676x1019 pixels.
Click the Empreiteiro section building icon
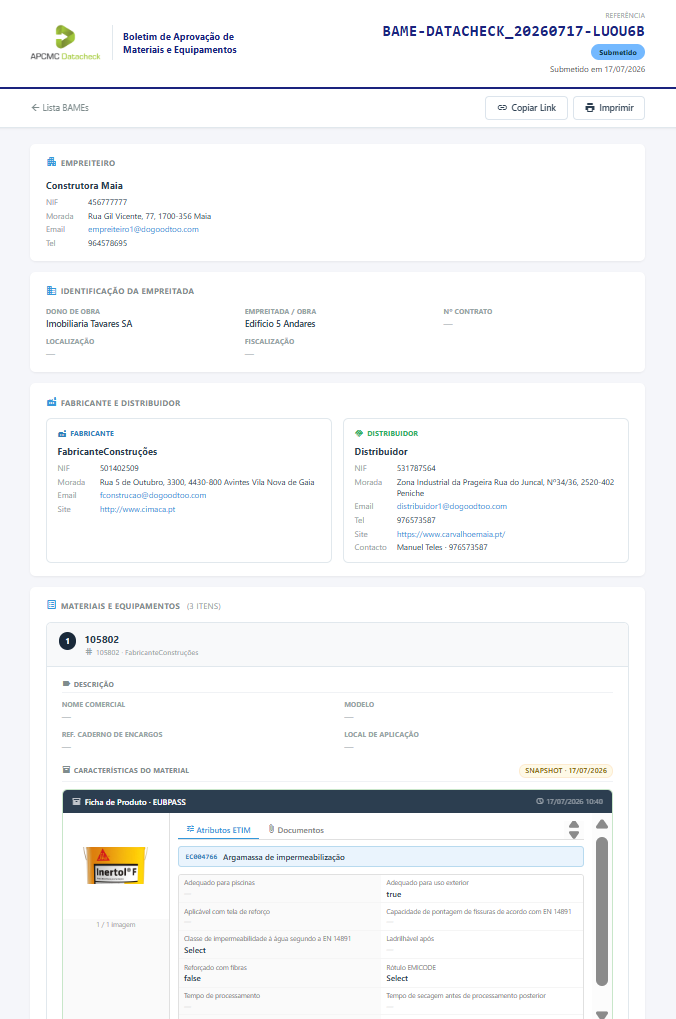coord(51,162)
